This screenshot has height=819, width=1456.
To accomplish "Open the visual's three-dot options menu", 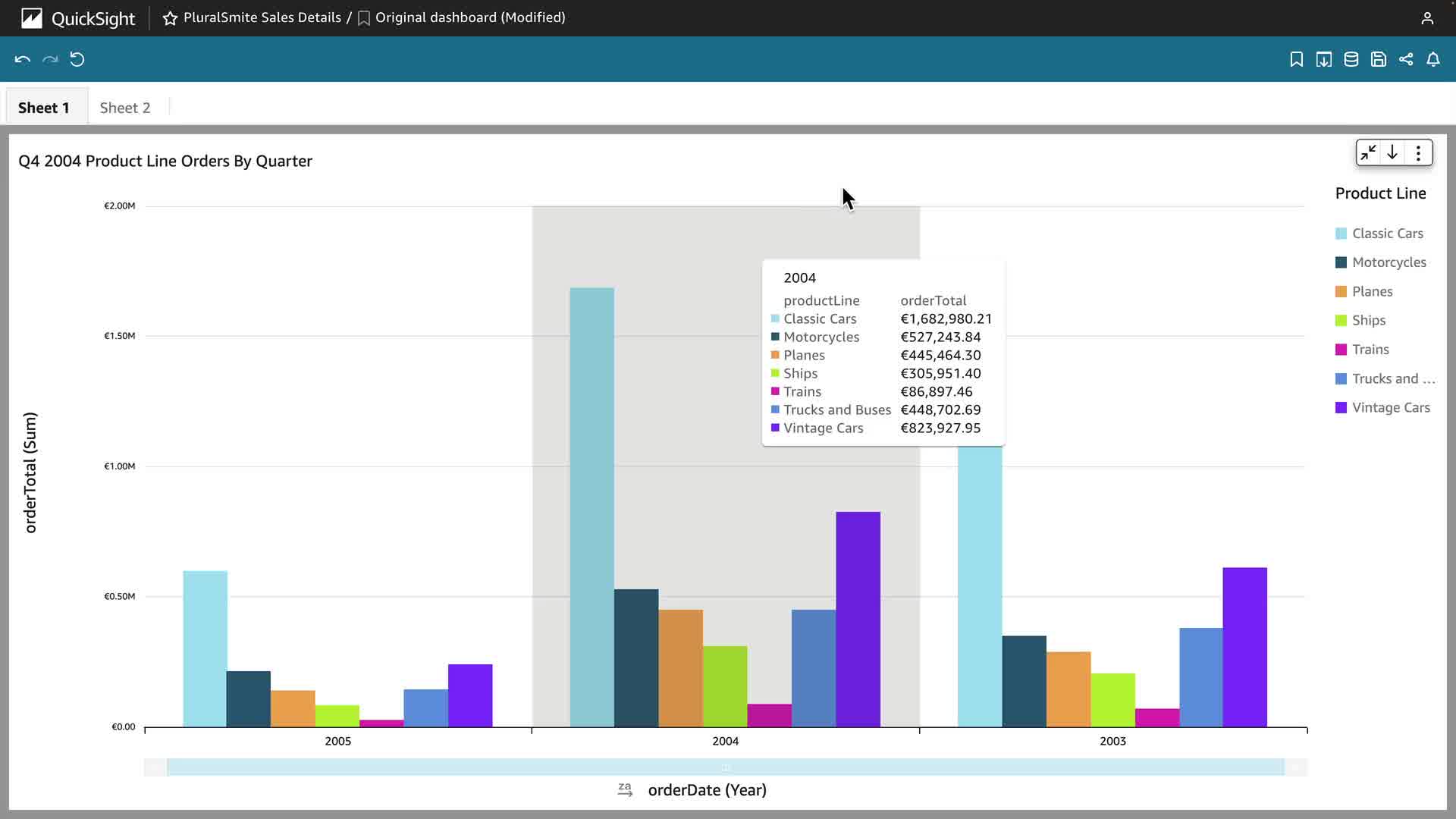I will click(x=1418, y=153).
